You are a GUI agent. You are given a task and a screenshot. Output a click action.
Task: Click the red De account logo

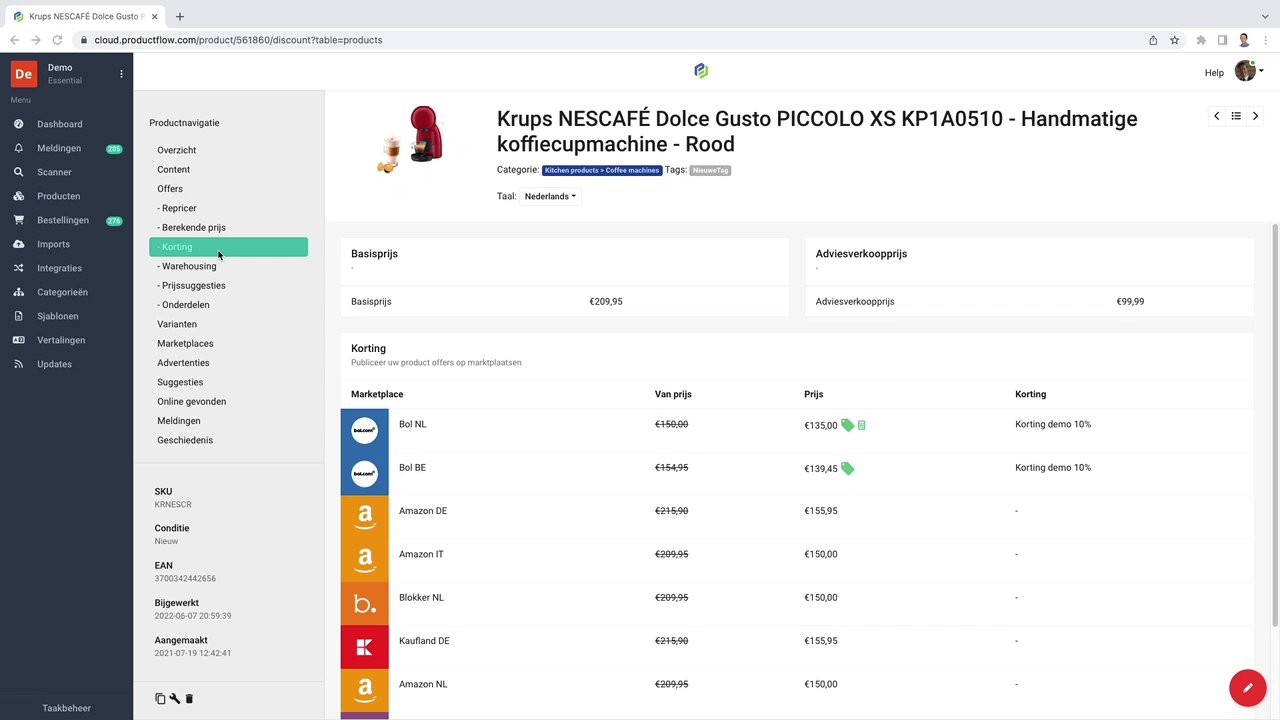[24, 74]
